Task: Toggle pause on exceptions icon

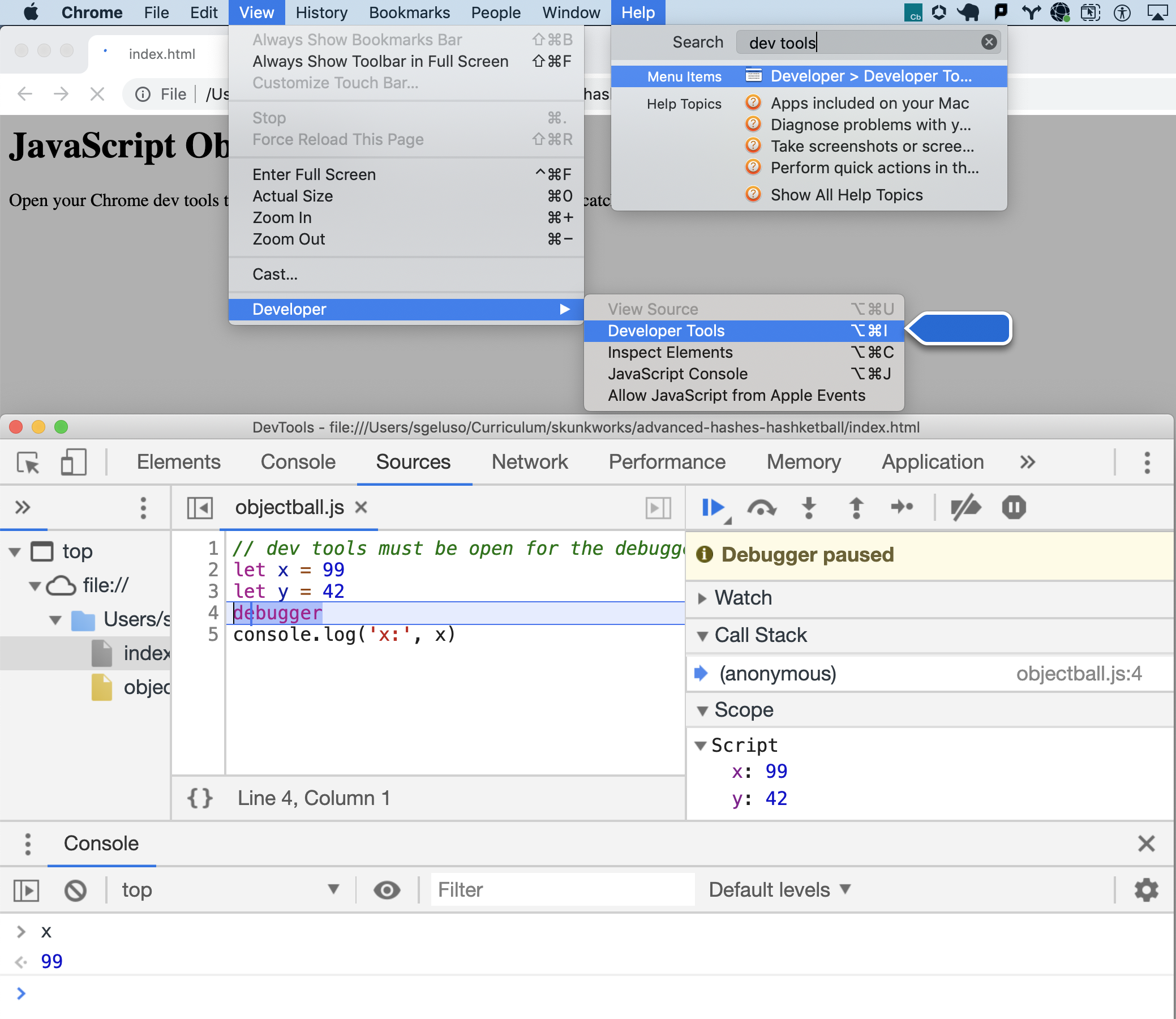Action: coord(1014,507)
